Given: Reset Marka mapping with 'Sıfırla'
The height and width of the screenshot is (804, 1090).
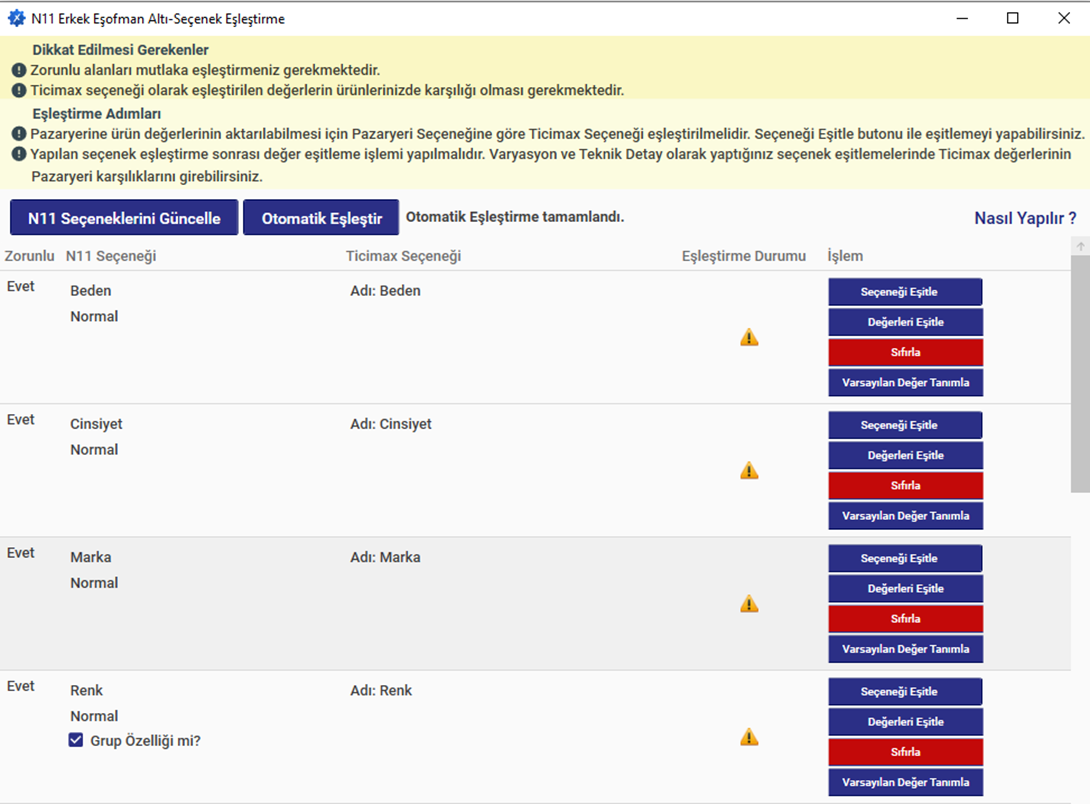Looking at the screenshot, I should click(x=905, y=619).
